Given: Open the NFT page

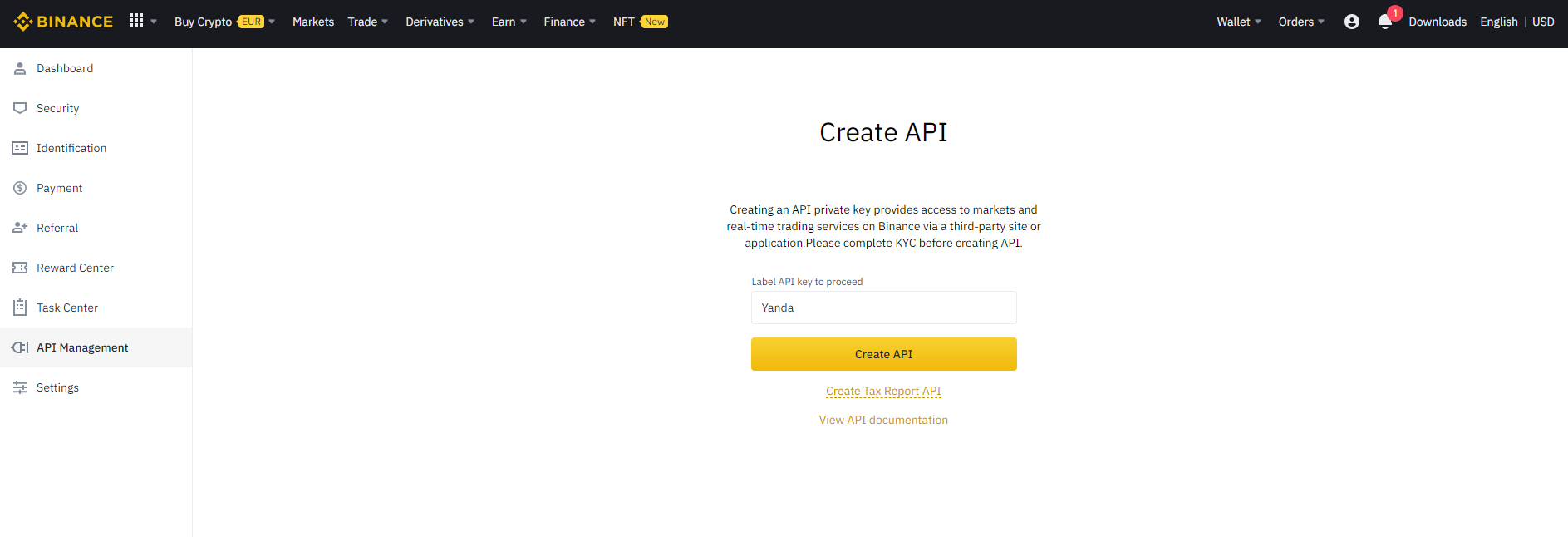Looking at the screenshot, I should [x=624, y=22].
